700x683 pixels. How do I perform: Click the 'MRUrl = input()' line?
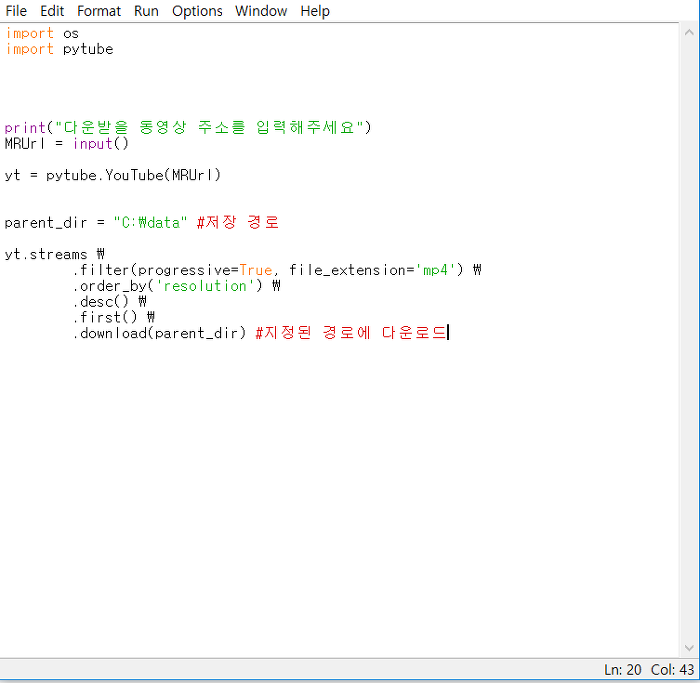[x=67, y=144]
